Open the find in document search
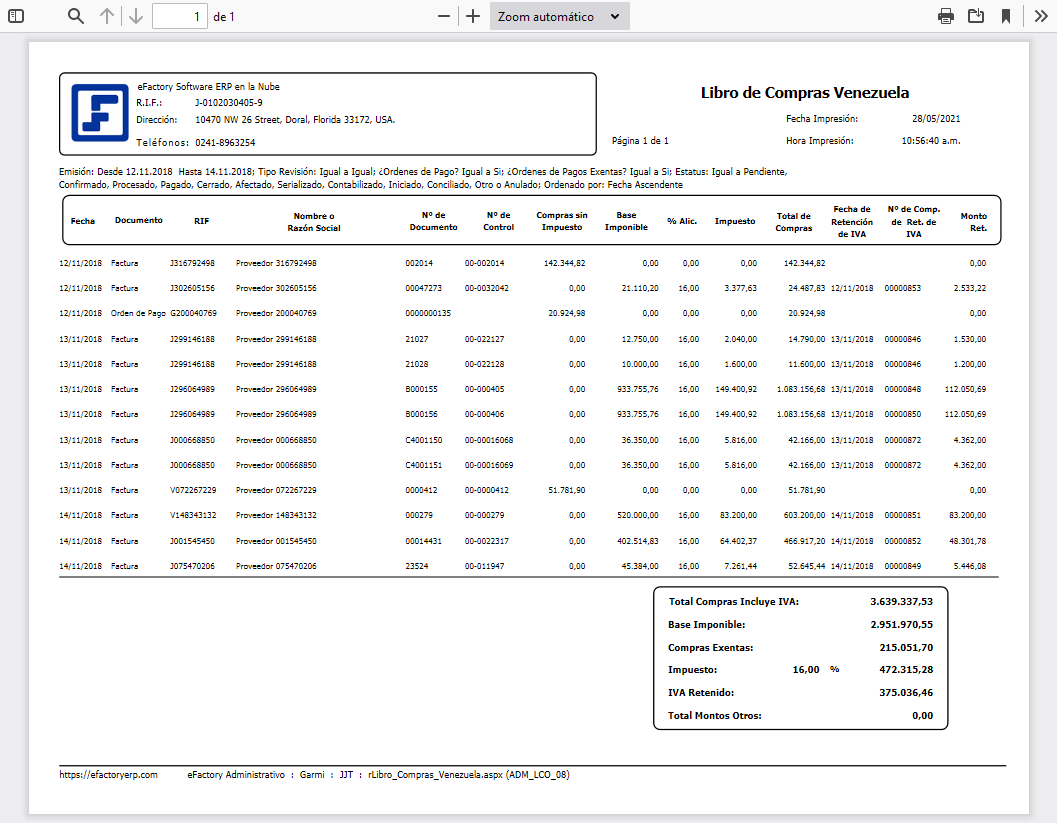The image size is (1057, 823). (x=76, y=16)
